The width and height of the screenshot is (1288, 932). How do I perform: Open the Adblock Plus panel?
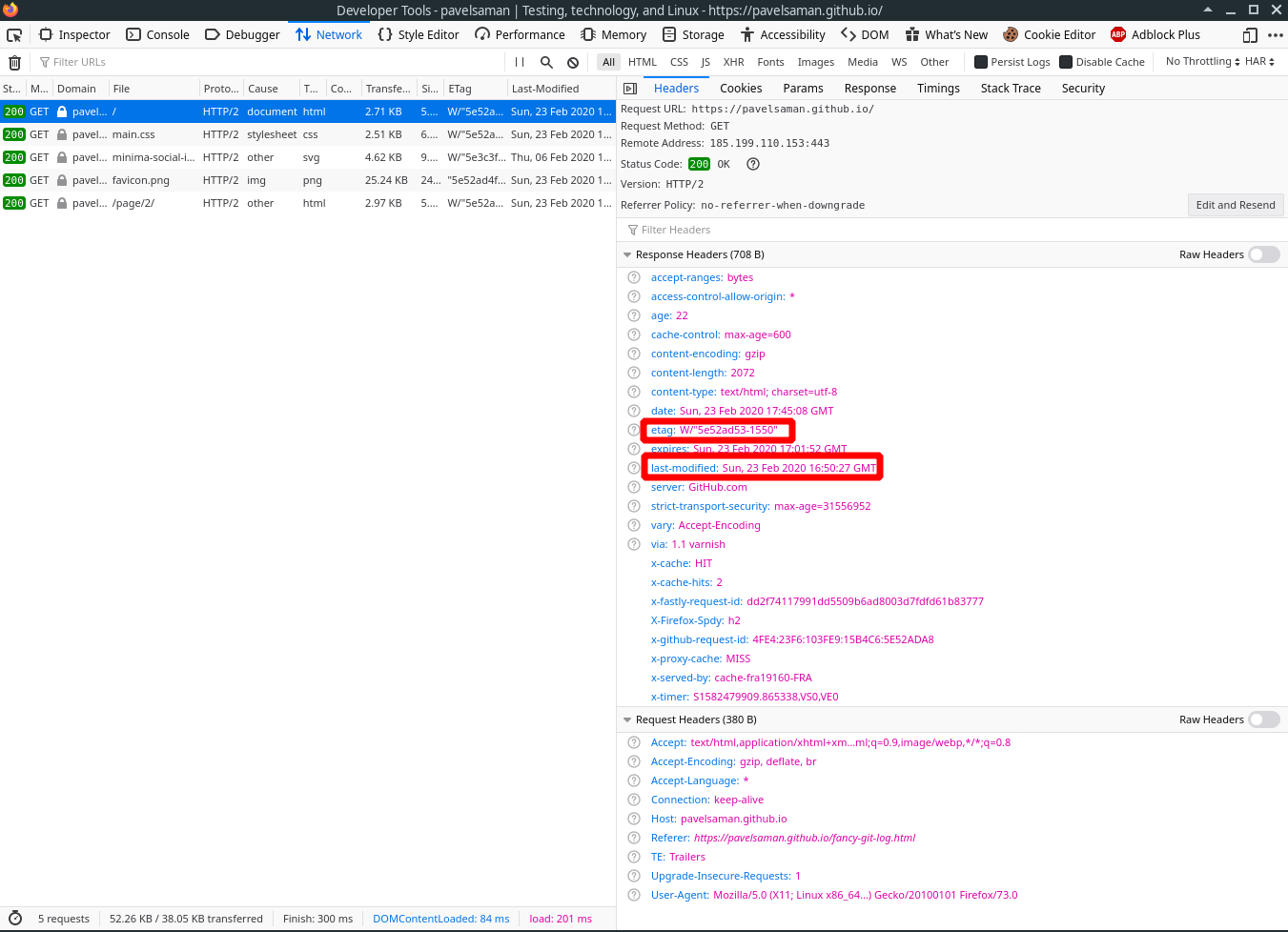[x=1155, y=35]
